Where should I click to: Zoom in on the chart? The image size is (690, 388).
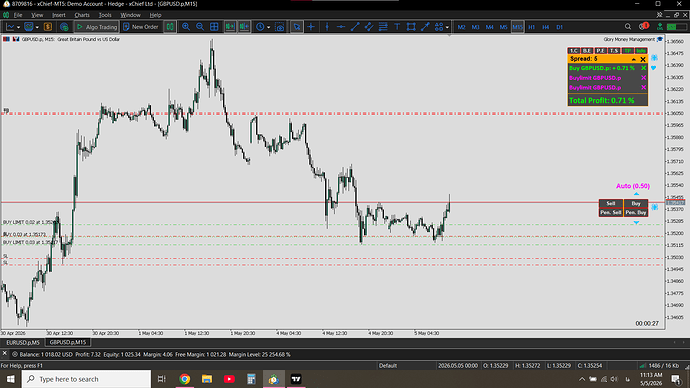[186, 27]
